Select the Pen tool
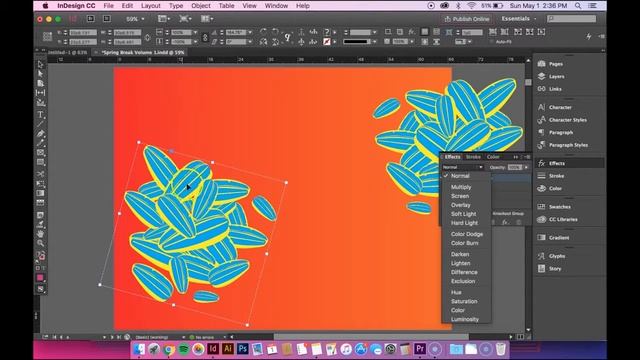Screen dimensions: 640x360 coord(40,133)
